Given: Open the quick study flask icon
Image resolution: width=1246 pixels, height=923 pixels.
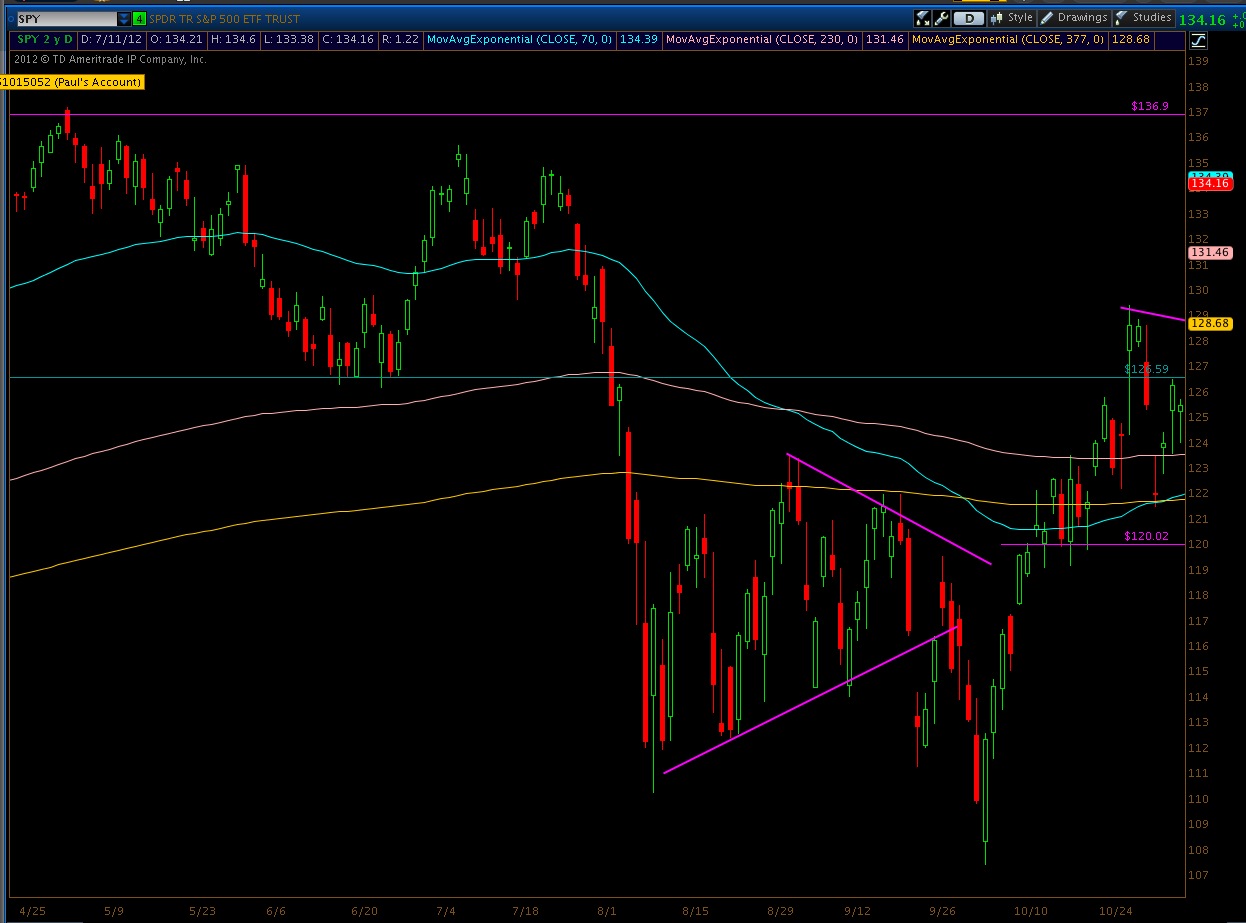Looking at the screenshot, I should tap(922, 18).
